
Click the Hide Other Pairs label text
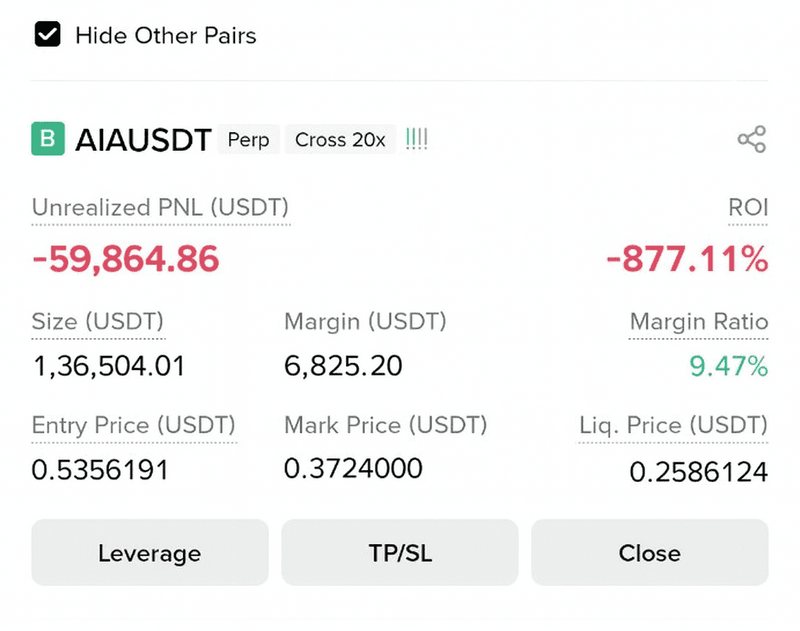pyautogui.click(x=166, y=36)
